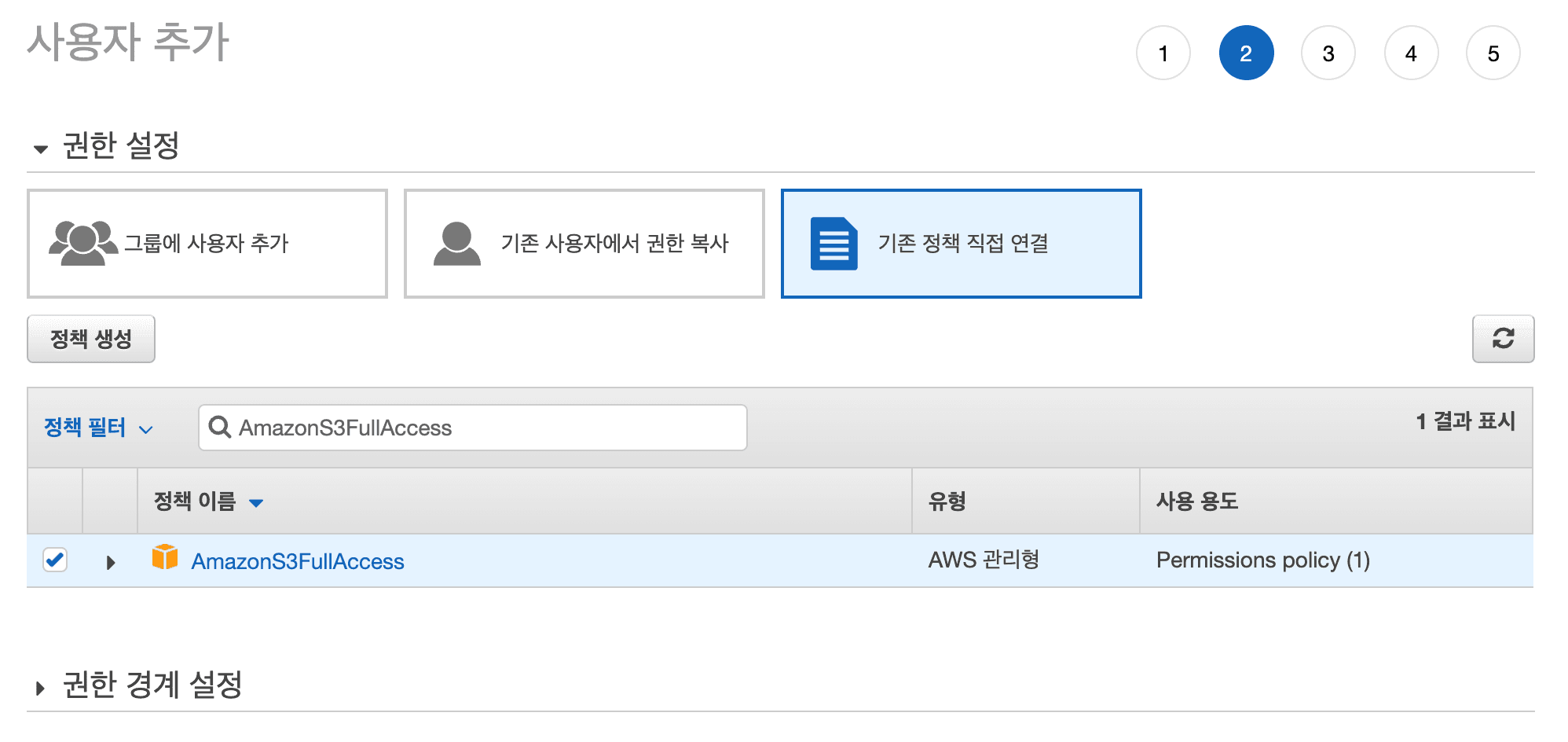Image resolution: width=1568 pixels, height=742 pixels.
Task: Select 기존 사용자에서 권한 복사 option
Action: (x=584, y=244)
